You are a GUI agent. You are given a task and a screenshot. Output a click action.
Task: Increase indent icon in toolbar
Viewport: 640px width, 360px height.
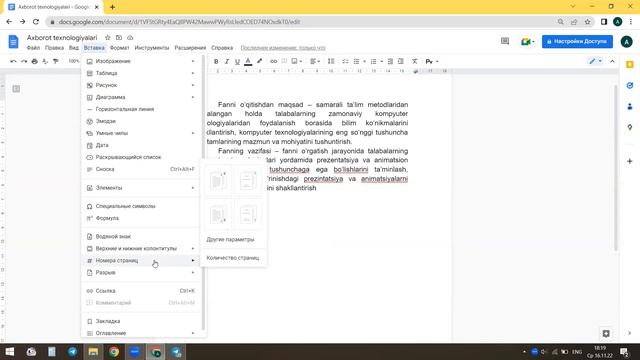pyautogui.click(x=401, y=61)
